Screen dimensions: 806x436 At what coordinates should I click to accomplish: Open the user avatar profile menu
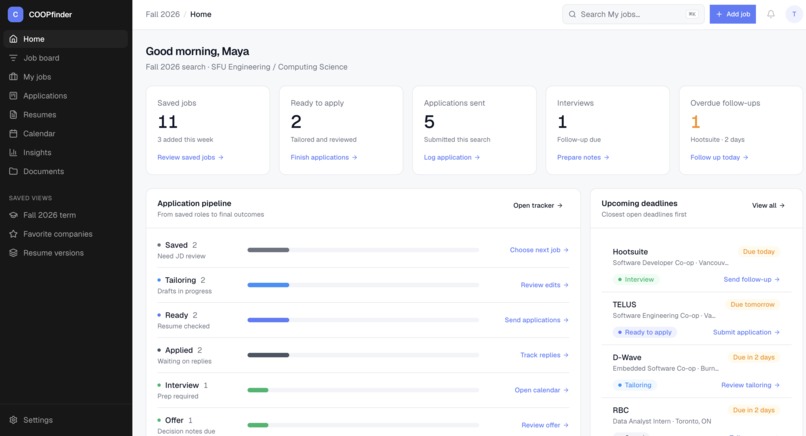click(x=794, y=14)
